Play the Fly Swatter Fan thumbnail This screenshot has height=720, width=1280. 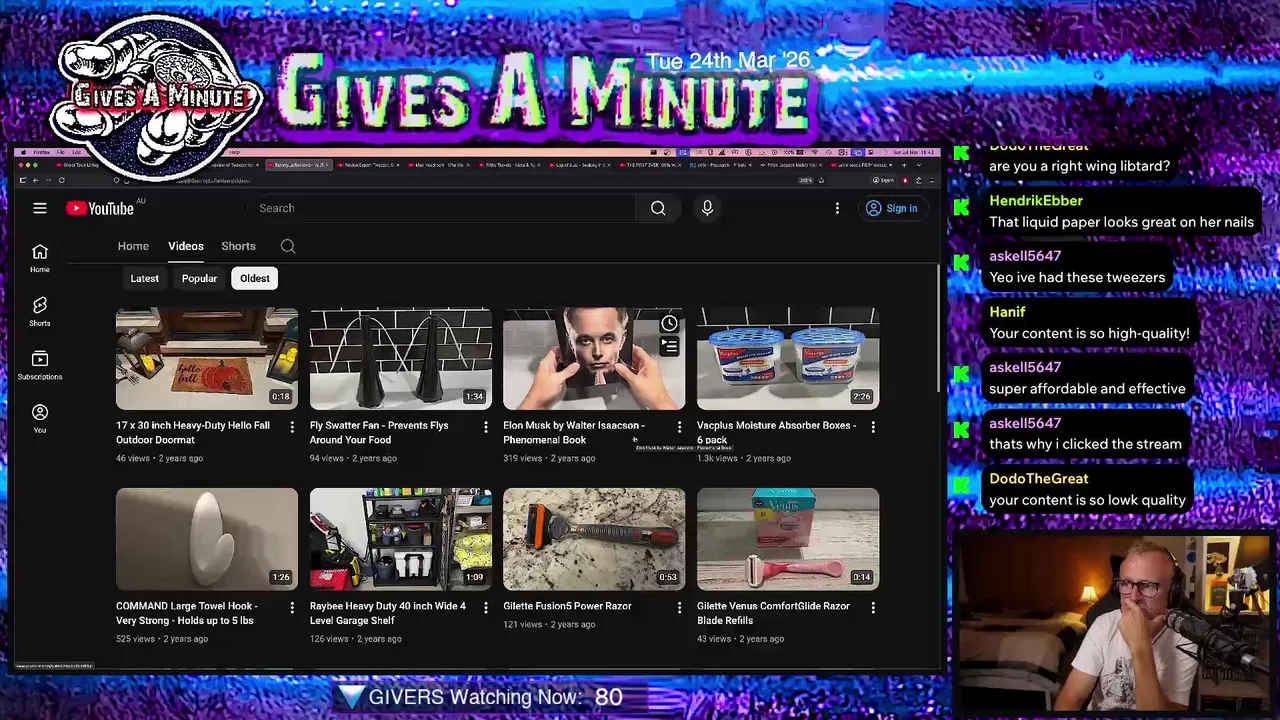(400, 359)
